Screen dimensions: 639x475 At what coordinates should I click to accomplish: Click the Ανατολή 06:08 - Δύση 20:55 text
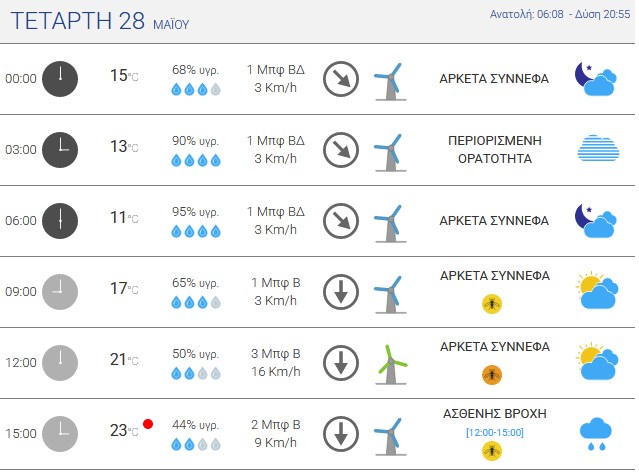(560, 14)
